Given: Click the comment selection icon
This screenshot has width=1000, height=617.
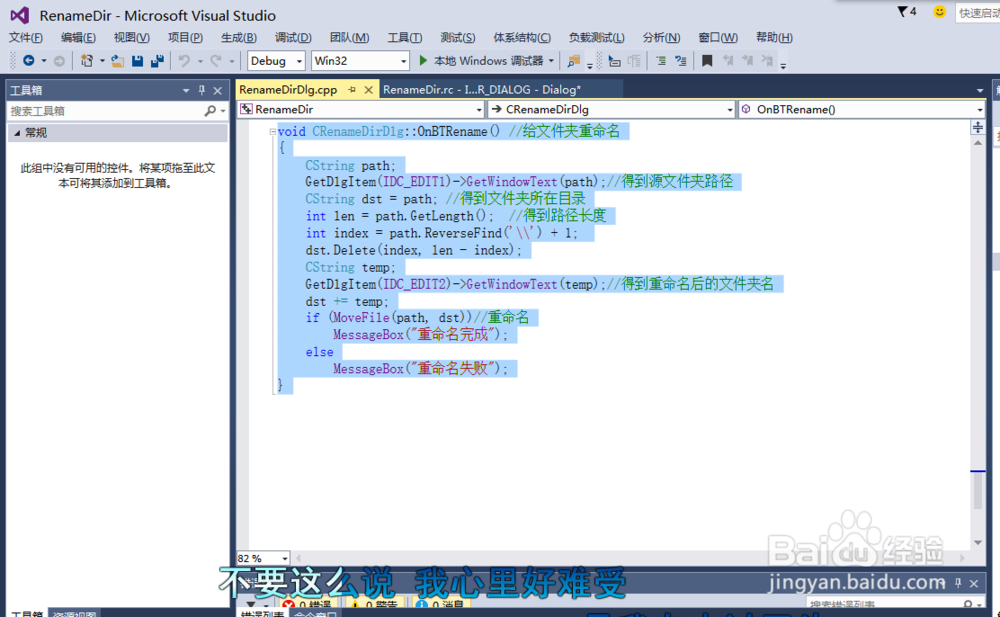Looking at the screenshot, I should (661, 61).
